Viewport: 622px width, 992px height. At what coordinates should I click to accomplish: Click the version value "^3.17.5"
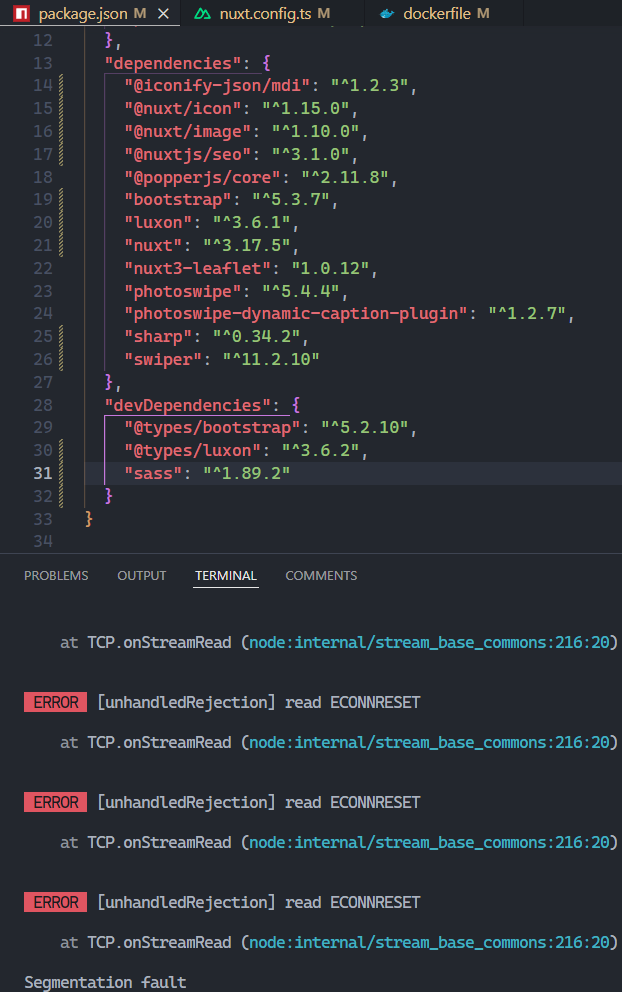tap(247, 245)
